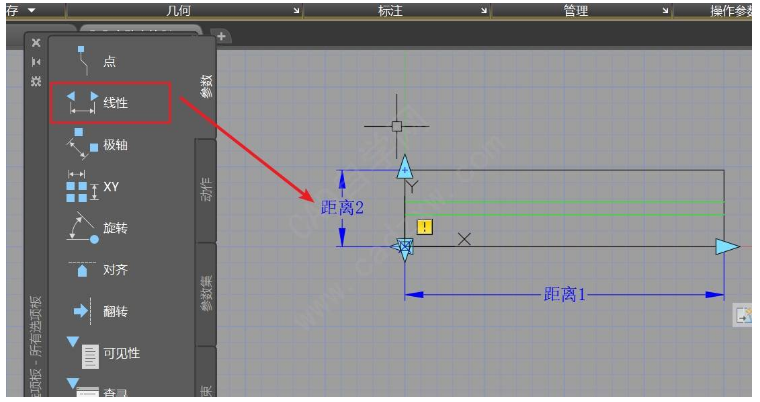Switch to the 动作 palette tab
The width and height of the screenshot is (760, 402).
(x=206, y=190)
